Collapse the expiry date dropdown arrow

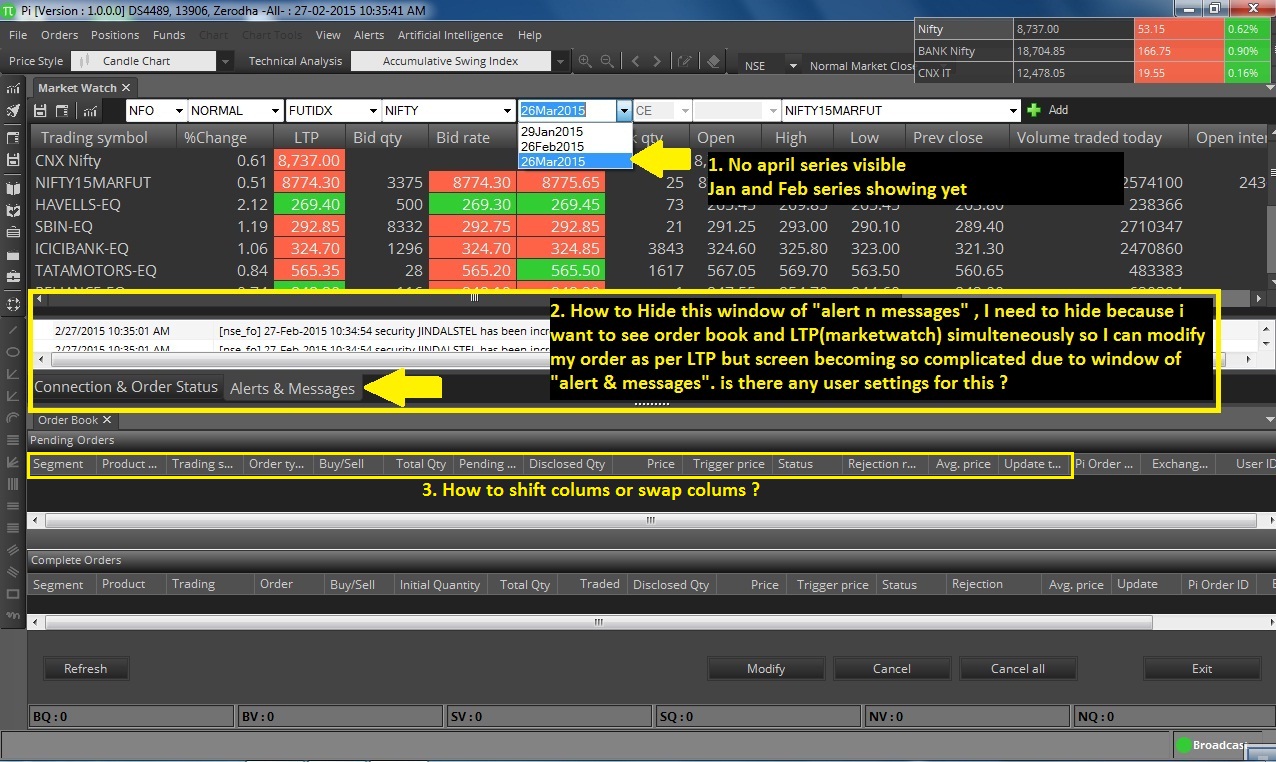pyautogui.click(x=624, y=110)
